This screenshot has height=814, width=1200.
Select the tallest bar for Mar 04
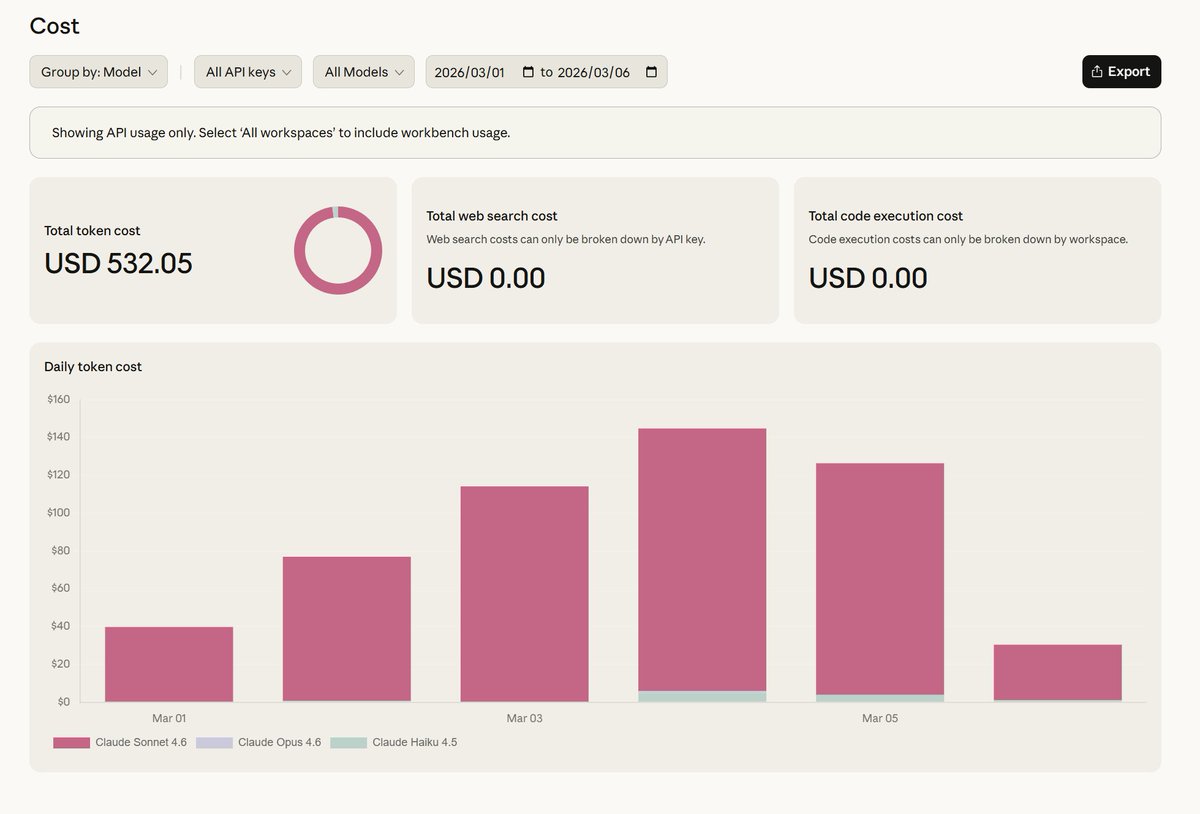point(702,560)
